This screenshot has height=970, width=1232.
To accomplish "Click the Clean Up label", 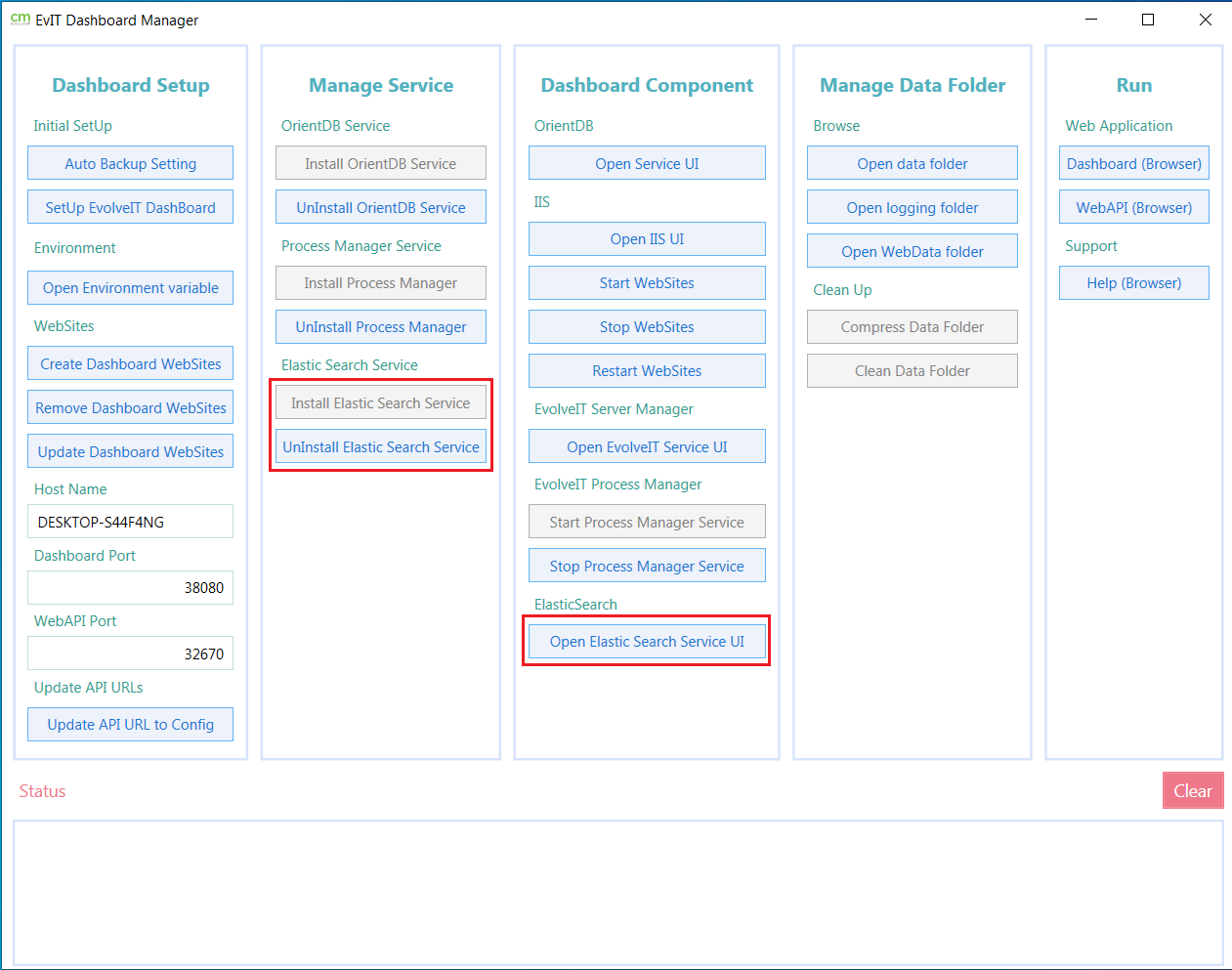I will point(842,289).
